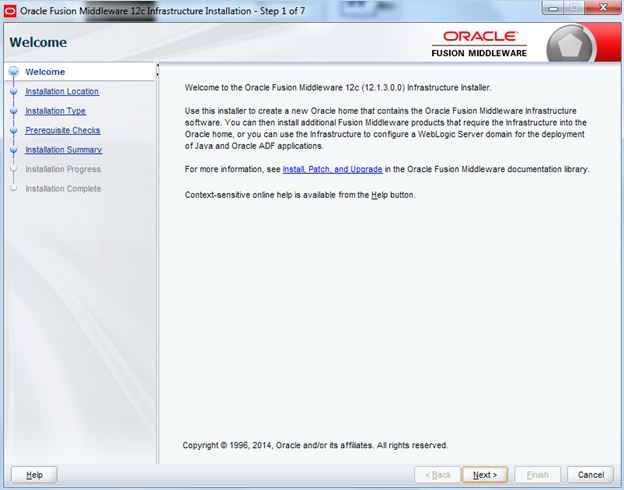Click the Installation Progress step bullet
Viewport: 624px width, 490px height.
(x=14, y=169)
